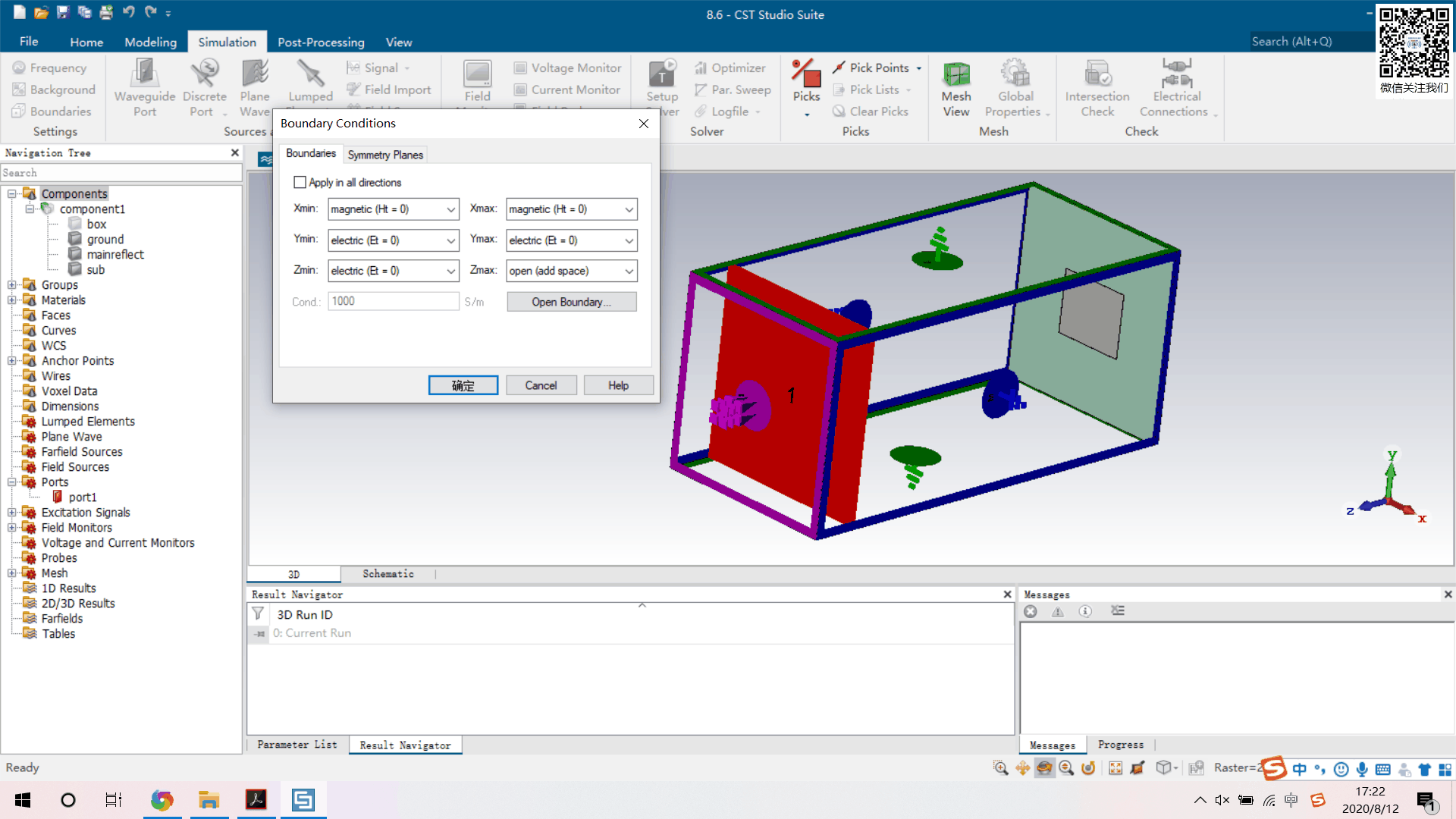Click the Navigation Tree search field
Image resolution: width=1456 pixels, height=819 pixels.
(x=121, y=173)
